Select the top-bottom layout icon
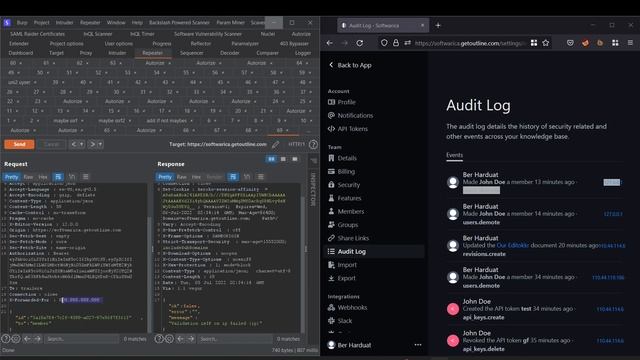640x360 pixels. (283, 159)
